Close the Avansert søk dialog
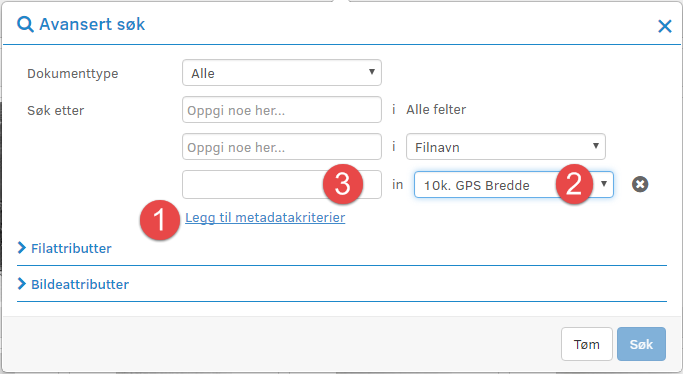684x374 pixels. click(665, 26)
